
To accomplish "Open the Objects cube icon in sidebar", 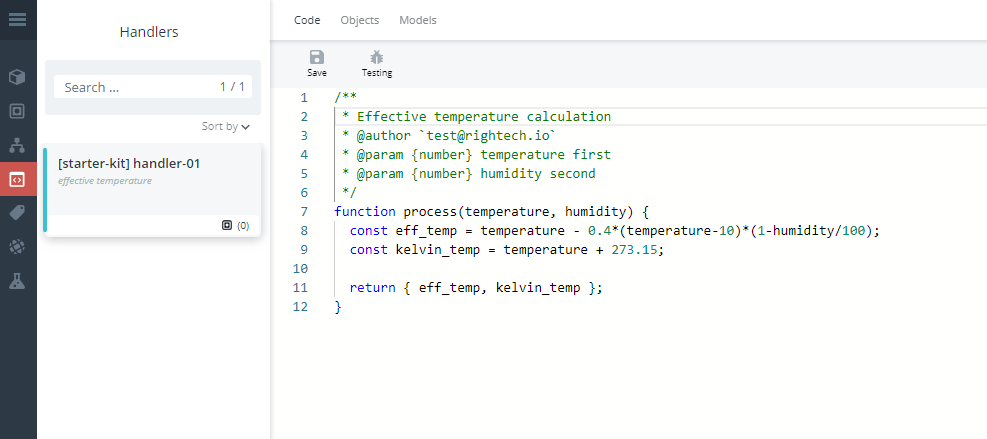I will point(18,77).
